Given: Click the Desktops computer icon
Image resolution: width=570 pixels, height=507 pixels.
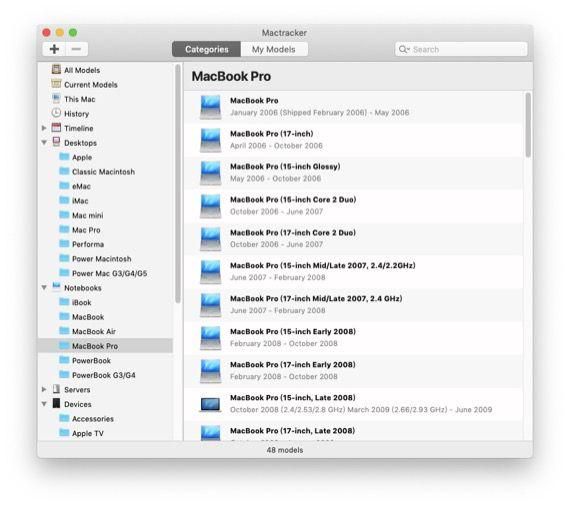Looking at the screenshot, I should [56, 142].
